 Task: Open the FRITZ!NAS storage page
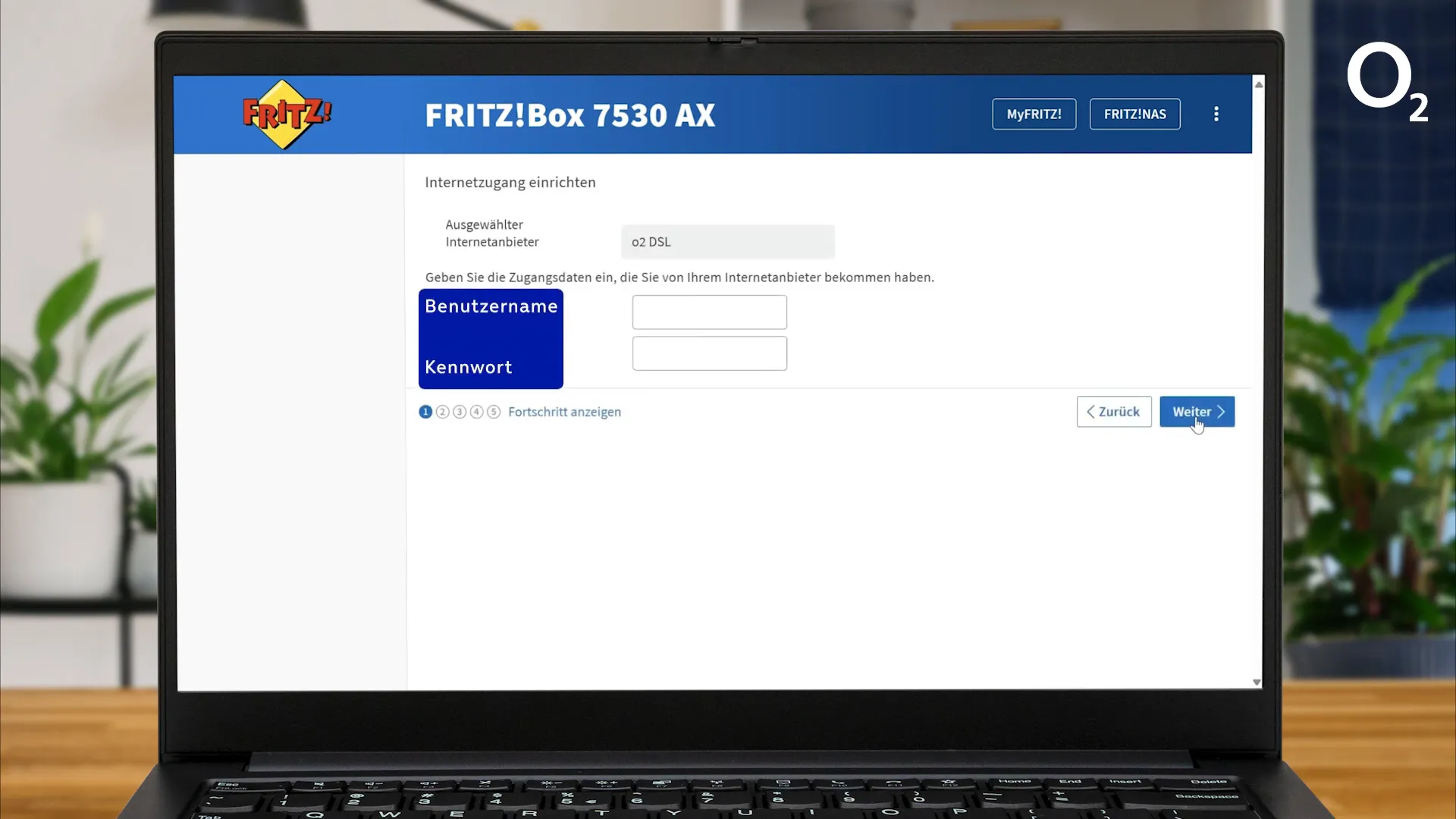(1134, 115)
